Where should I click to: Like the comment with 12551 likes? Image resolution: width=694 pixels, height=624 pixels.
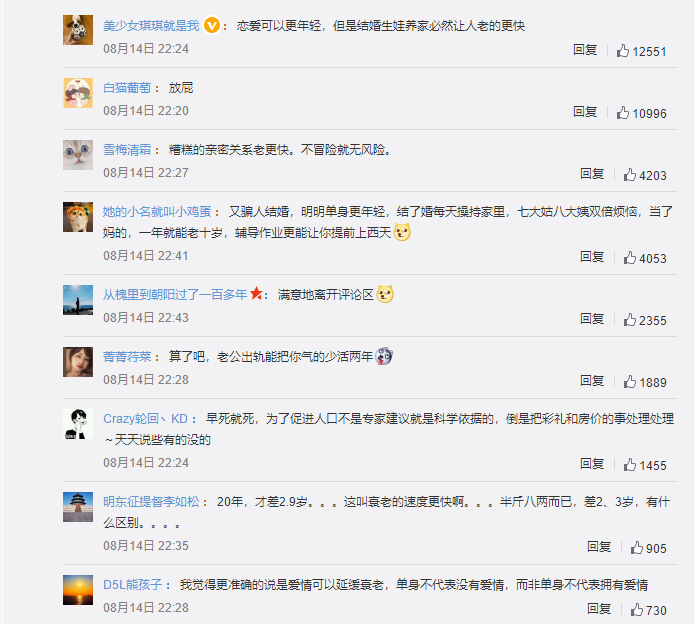623,50
